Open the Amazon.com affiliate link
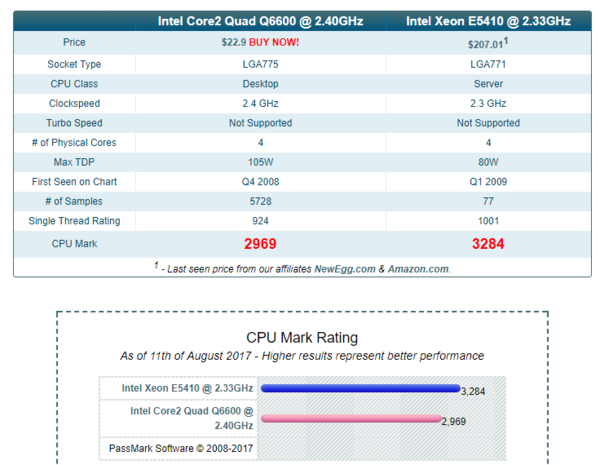The width and height of the screenshot is (600, 465). [417, 268]
